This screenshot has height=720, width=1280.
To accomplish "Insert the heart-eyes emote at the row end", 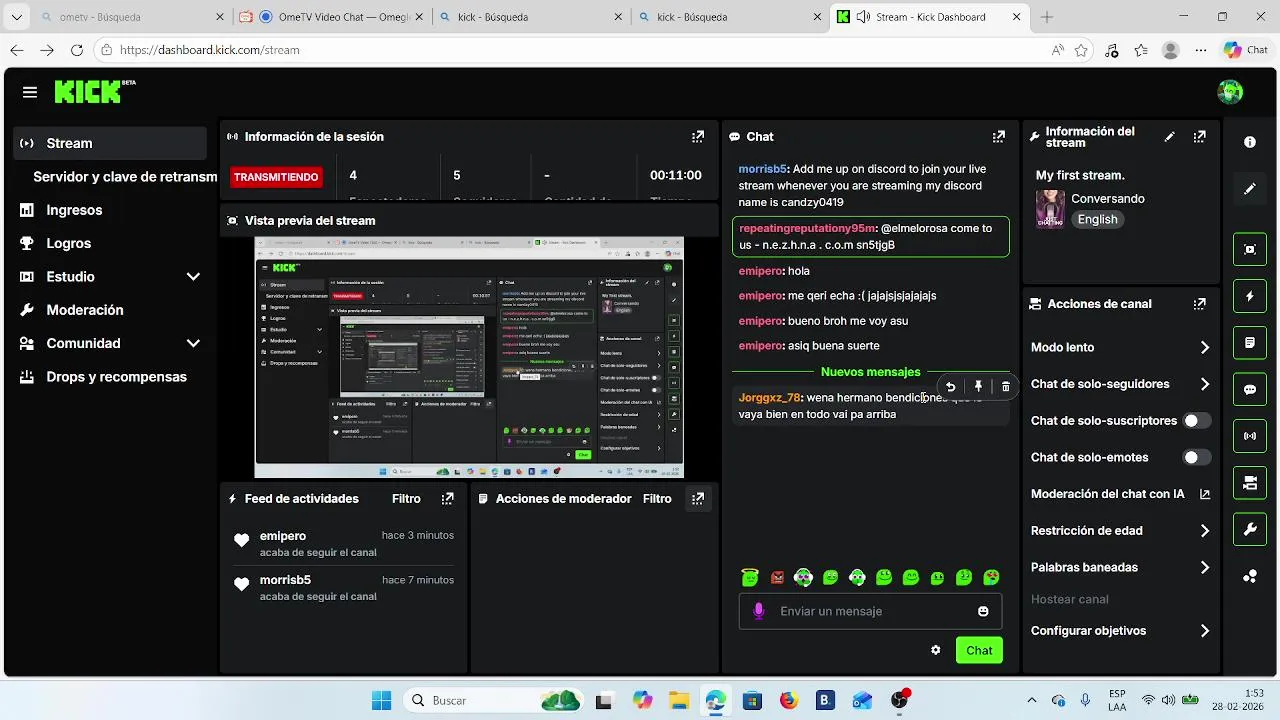I will pos(991,577).
